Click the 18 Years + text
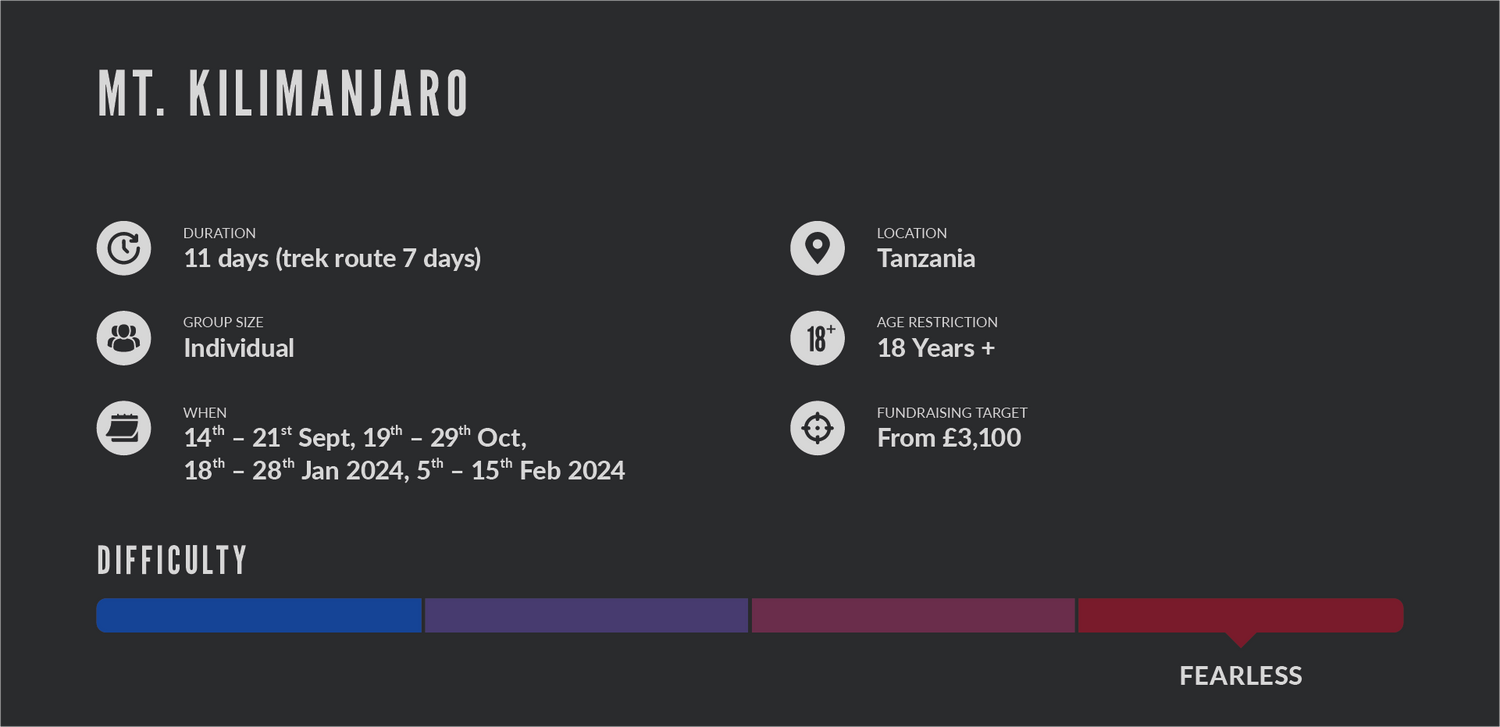Viewport: 1500px width, 727px height. tap(936, 348)
